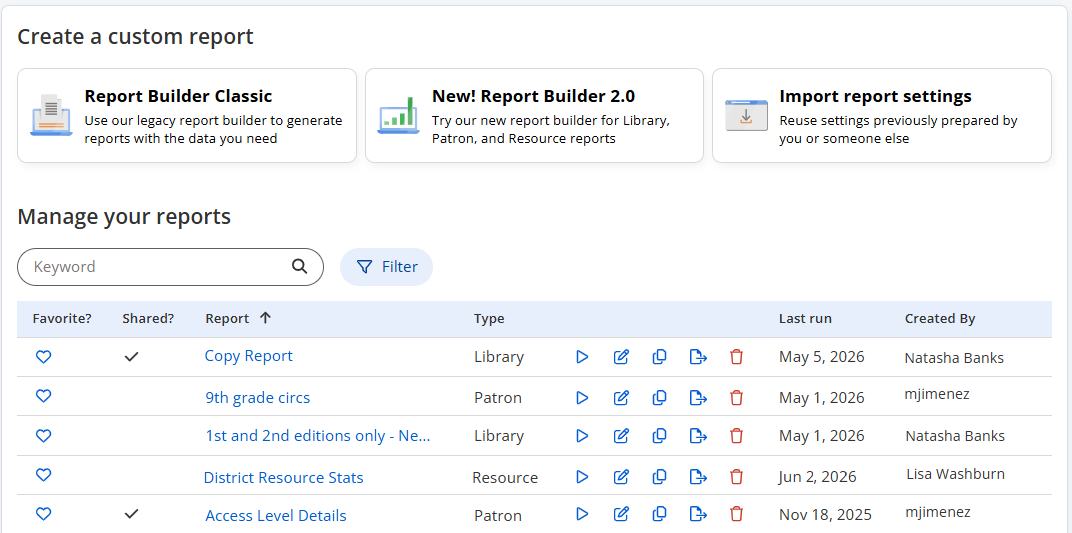
Task: Delete the 9th grade circs report
Action: [x=736, y=398]
